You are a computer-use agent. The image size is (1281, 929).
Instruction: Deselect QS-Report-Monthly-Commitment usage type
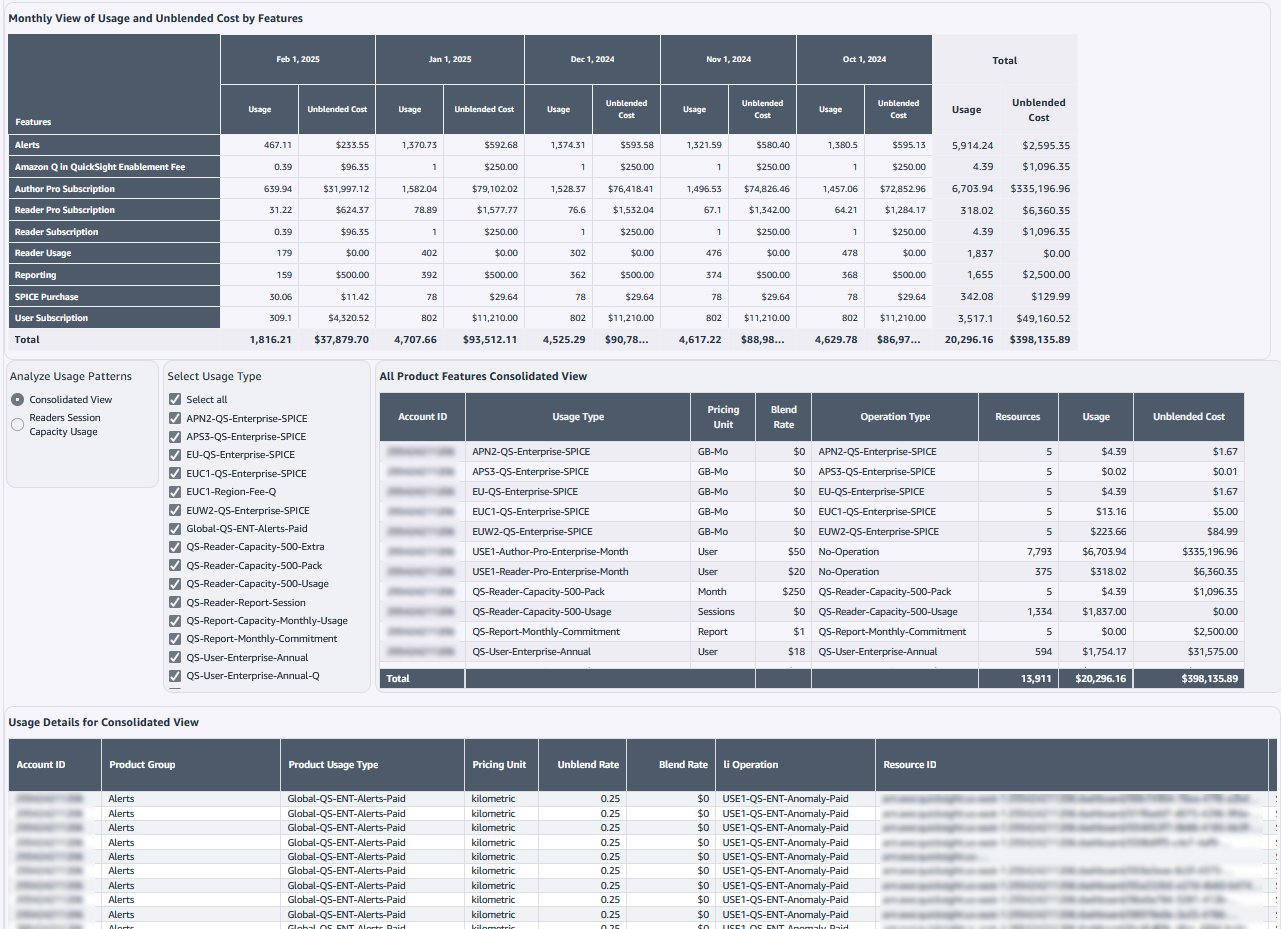(x=176, y=639)
